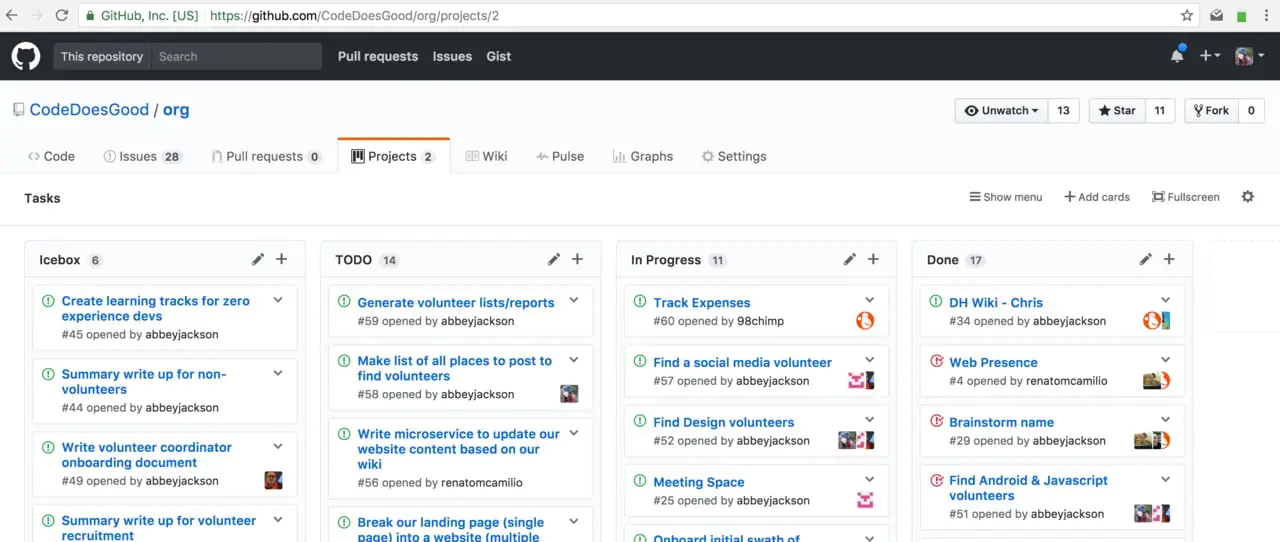1280x542 pixels.
Task: Click assignee avatar on card #58
Action: coord(569,394)
